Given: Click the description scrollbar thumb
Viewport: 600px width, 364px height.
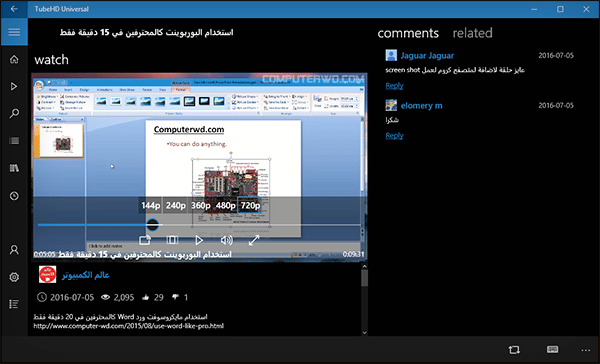Looking at the screenshot, I should coord(364,278).
